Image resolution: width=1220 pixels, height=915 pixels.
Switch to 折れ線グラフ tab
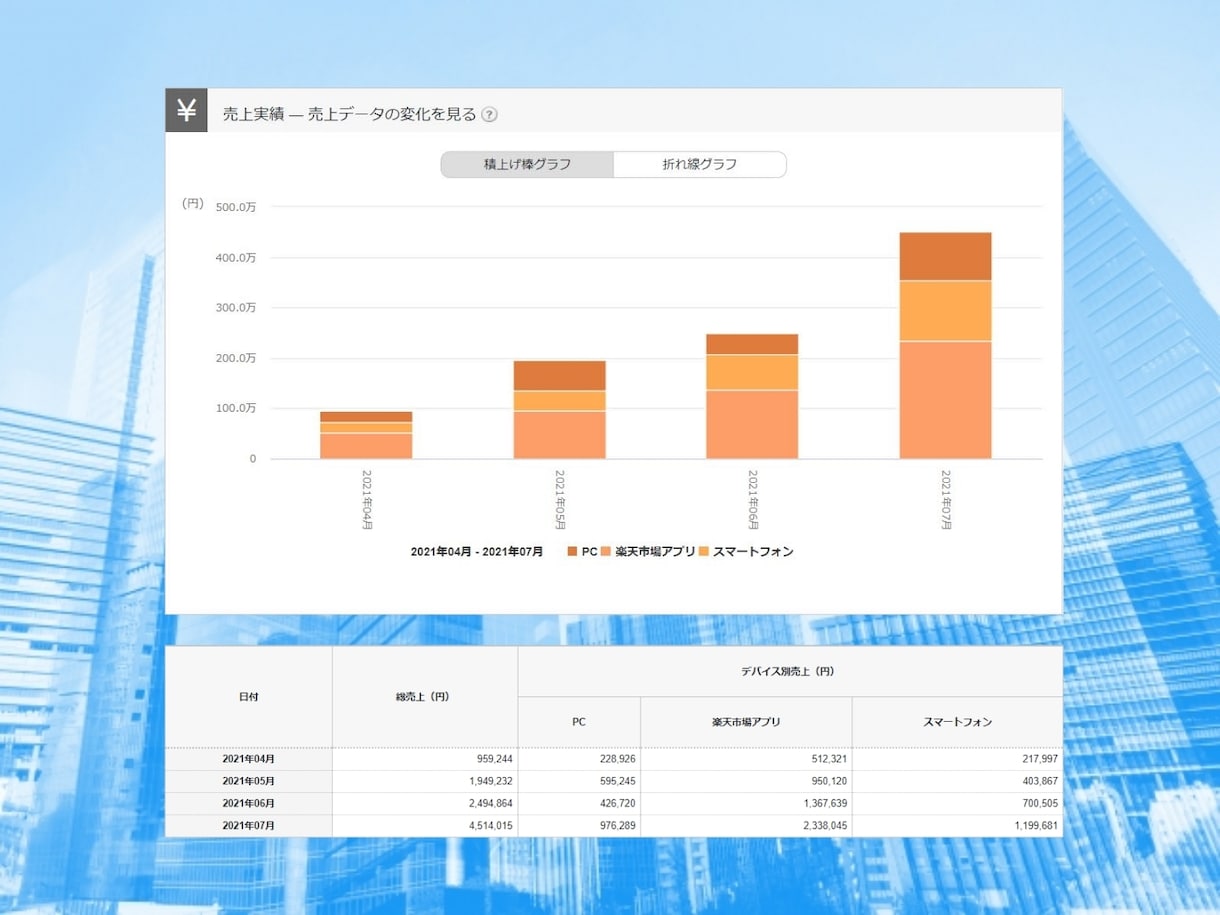700,164
